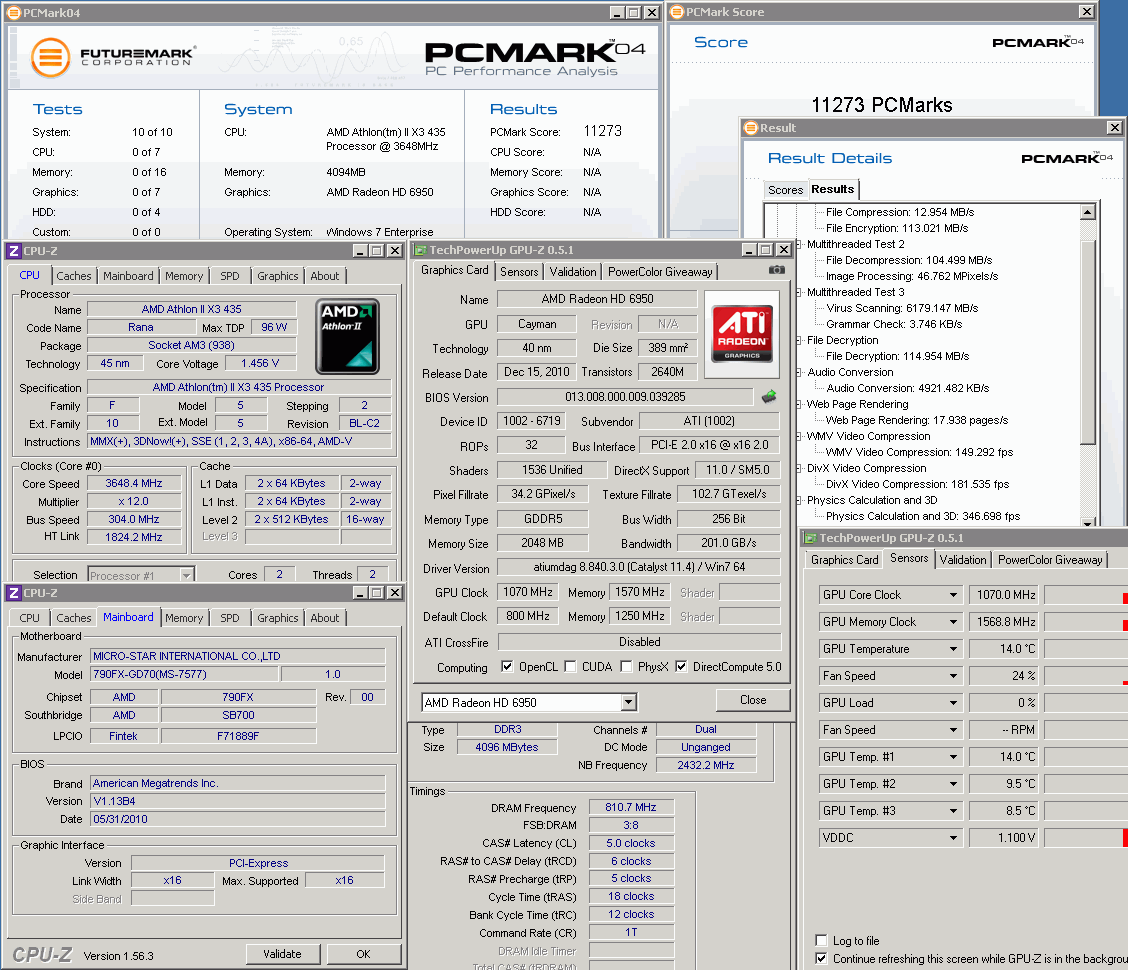Click the BIOS Version field in GPU-Z

click(625, 396)
